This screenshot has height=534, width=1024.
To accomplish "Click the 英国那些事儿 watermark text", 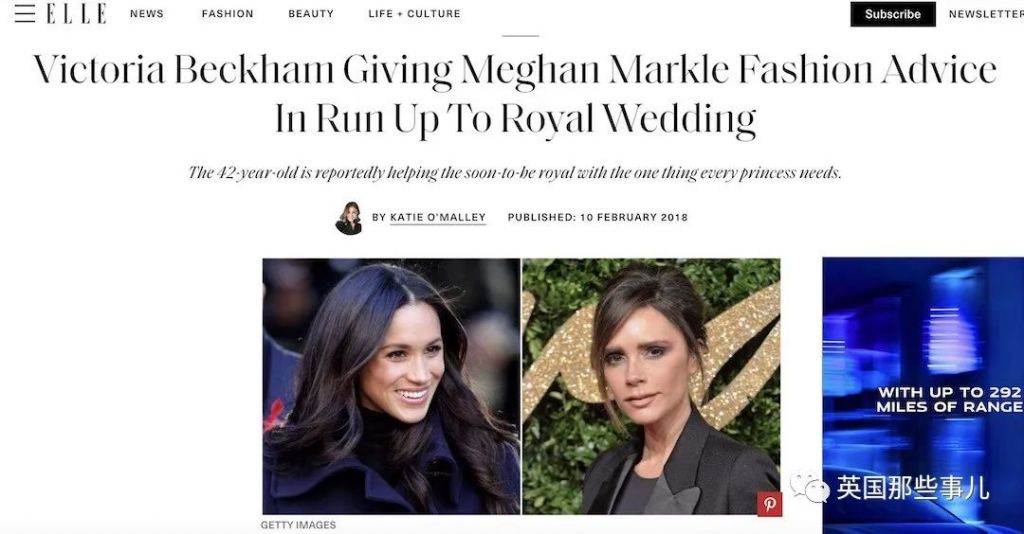I will point(912,487).
